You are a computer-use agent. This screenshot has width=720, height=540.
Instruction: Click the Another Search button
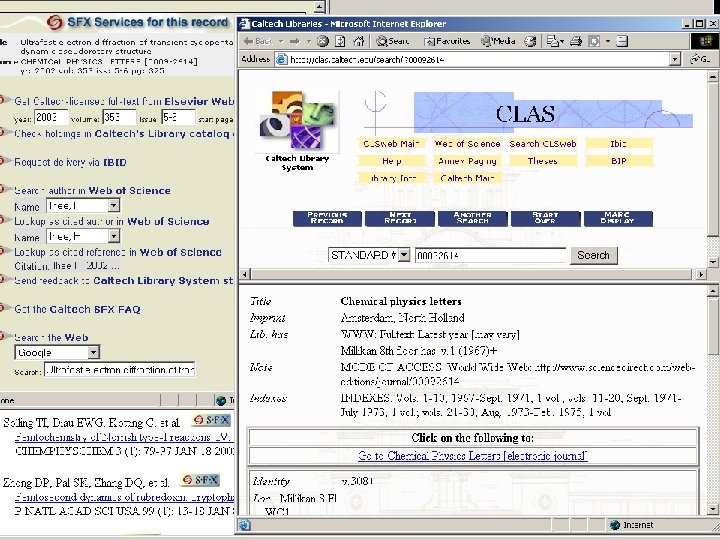tap(472, 219)
